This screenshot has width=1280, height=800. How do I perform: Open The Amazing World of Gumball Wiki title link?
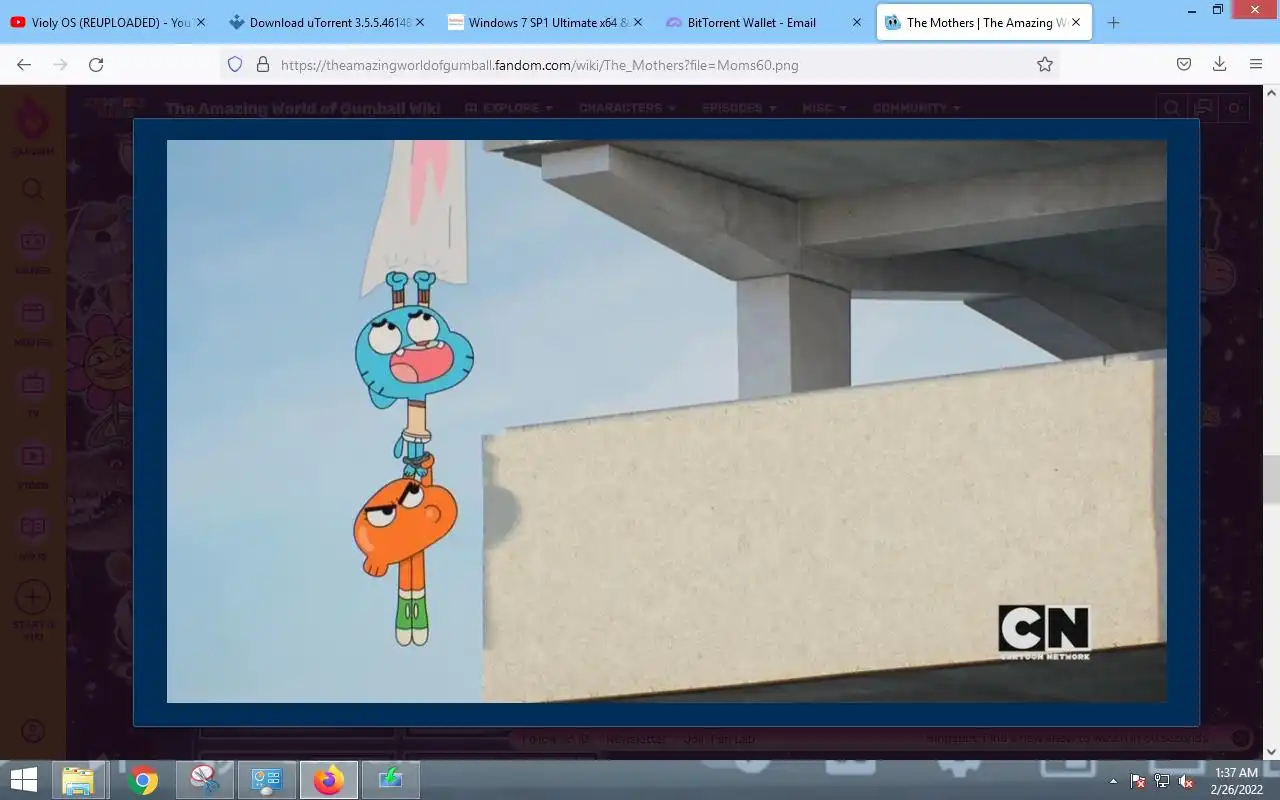(x=302, y=108)
